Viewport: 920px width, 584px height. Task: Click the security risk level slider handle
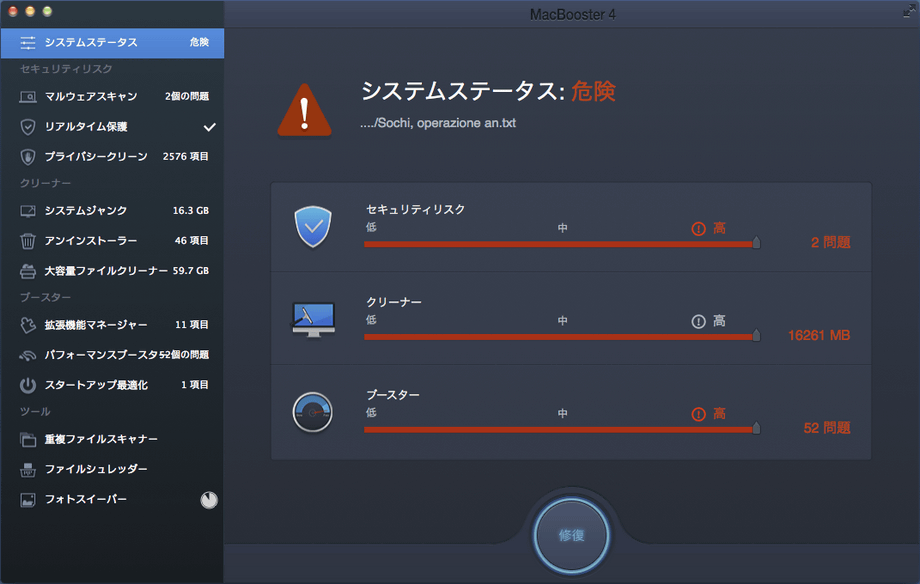tap(756, 242)
